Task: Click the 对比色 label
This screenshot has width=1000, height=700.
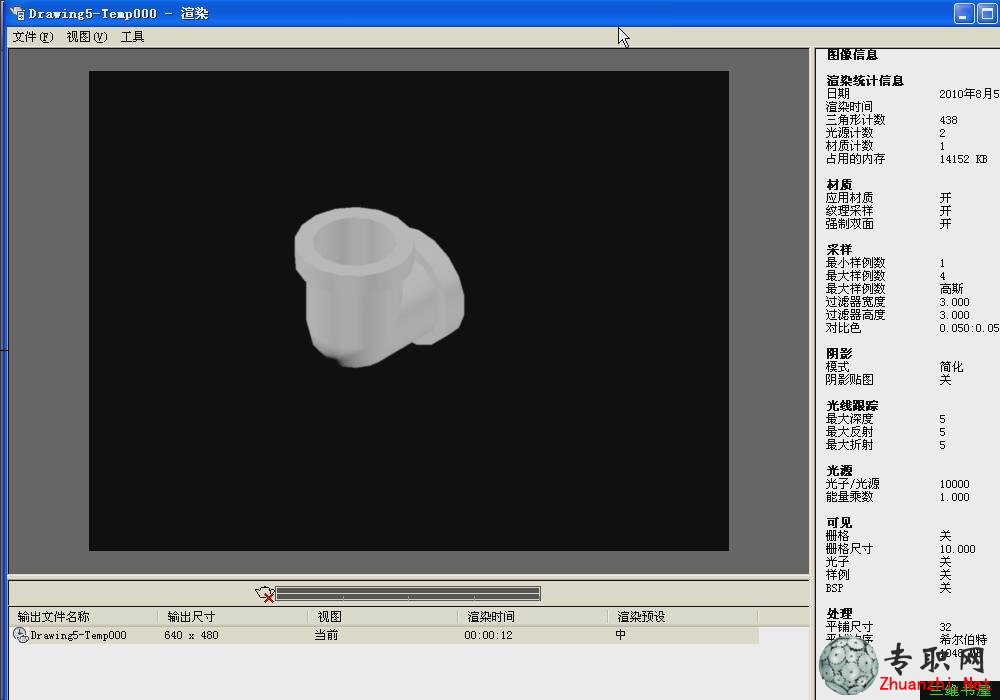Action: pyautogui.click(x=843, y=328)
